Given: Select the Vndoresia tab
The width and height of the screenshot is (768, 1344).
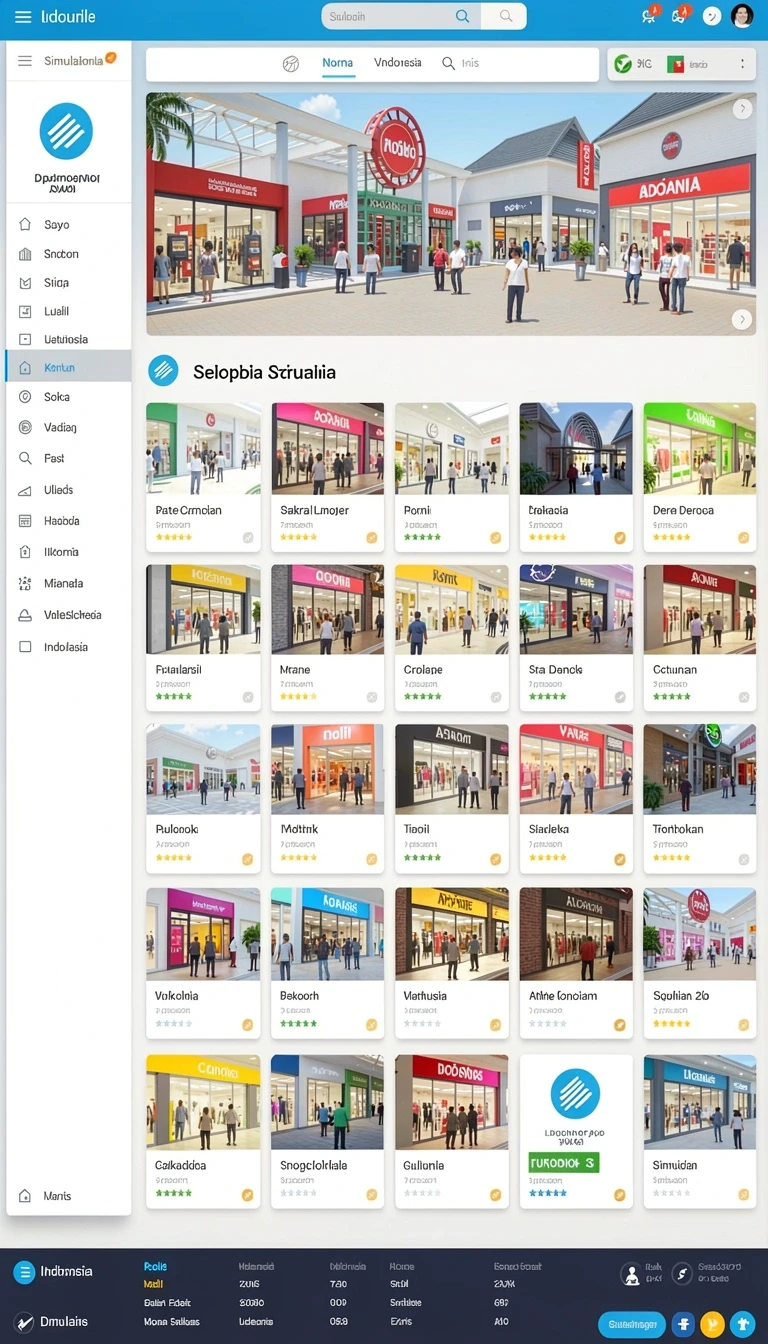Looking at the screenshot, I should point(397,63).
